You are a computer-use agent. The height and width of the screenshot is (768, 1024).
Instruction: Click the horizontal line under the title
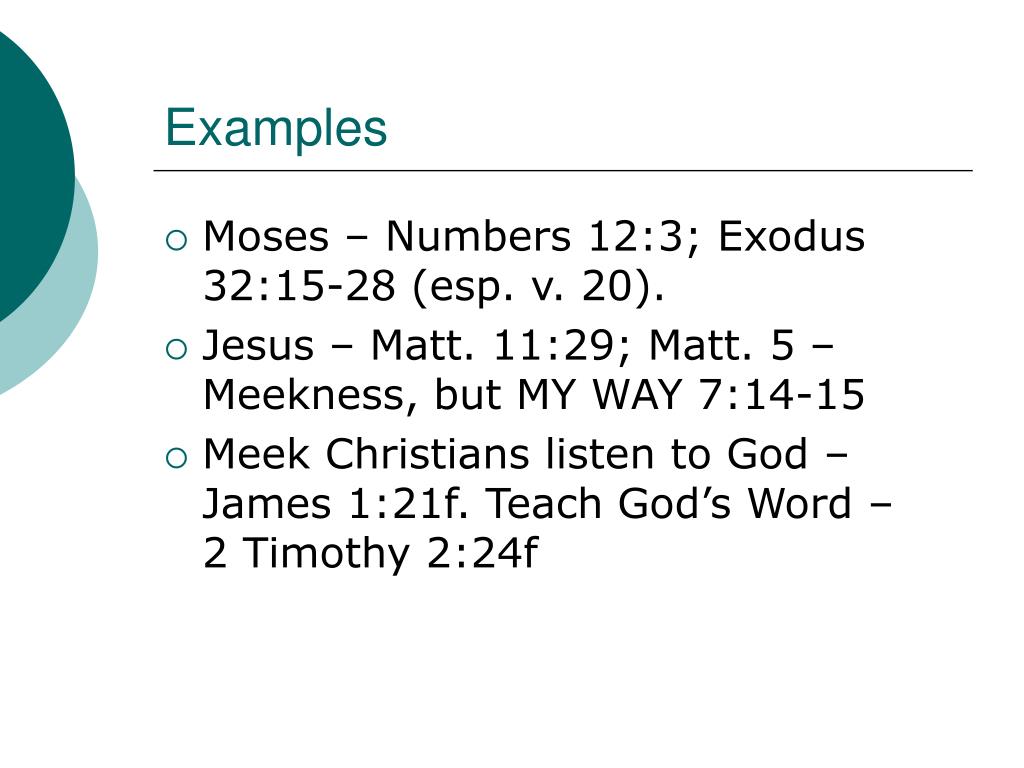(x=563, y=170)
